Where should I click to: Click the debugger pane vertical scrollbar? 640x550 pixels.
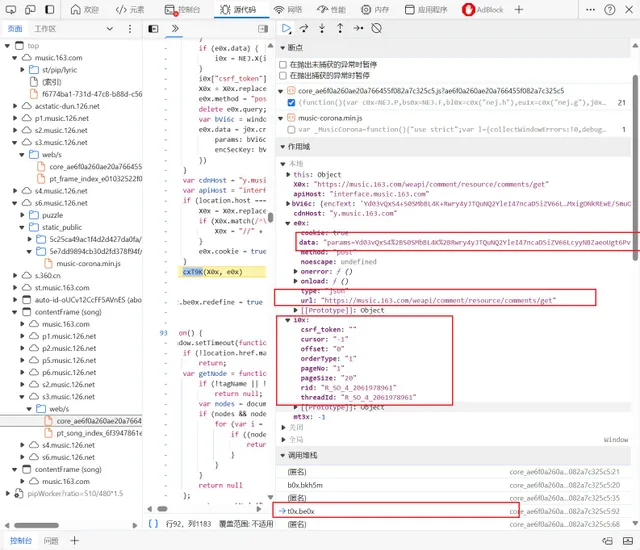635,167
